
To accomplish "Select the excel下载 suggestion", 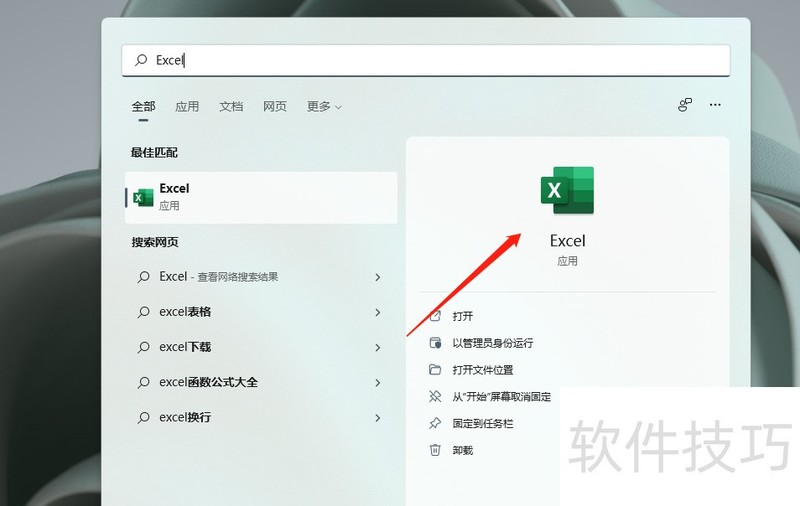I will tap(261, 347).
